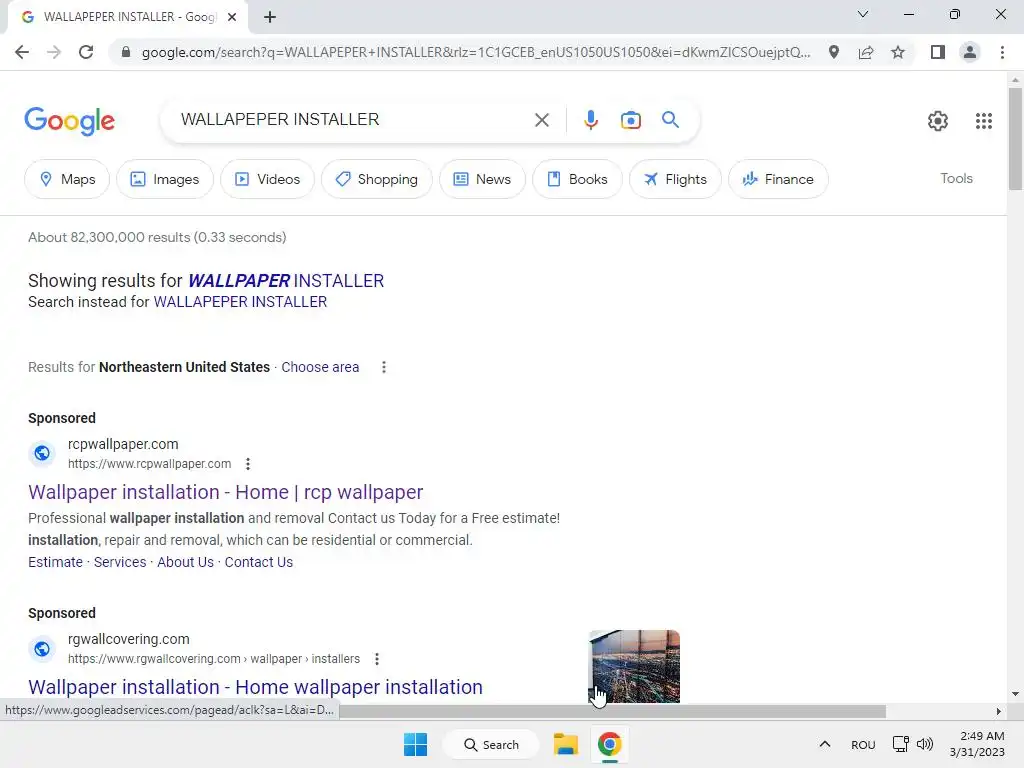Go to the Google logo home

[69, 121]
